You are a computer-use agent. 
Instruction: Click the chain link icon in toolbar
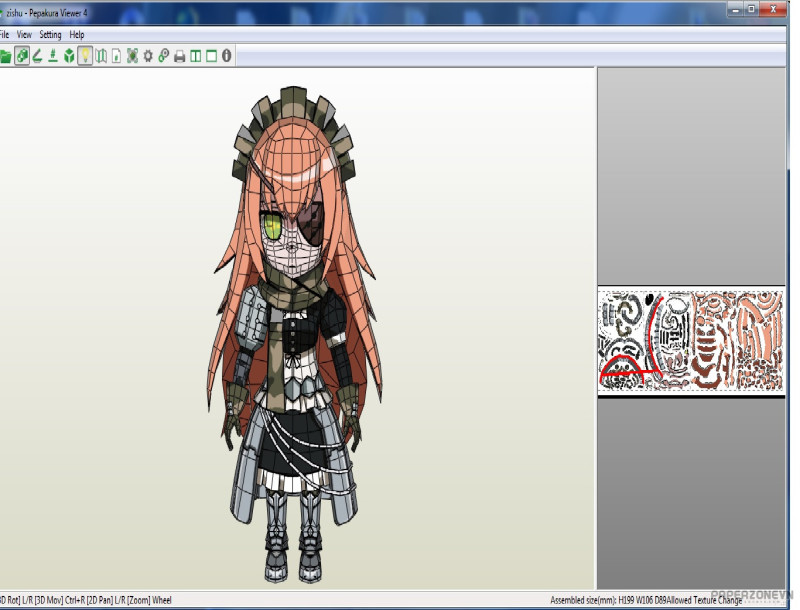click(x=164, y=56)
